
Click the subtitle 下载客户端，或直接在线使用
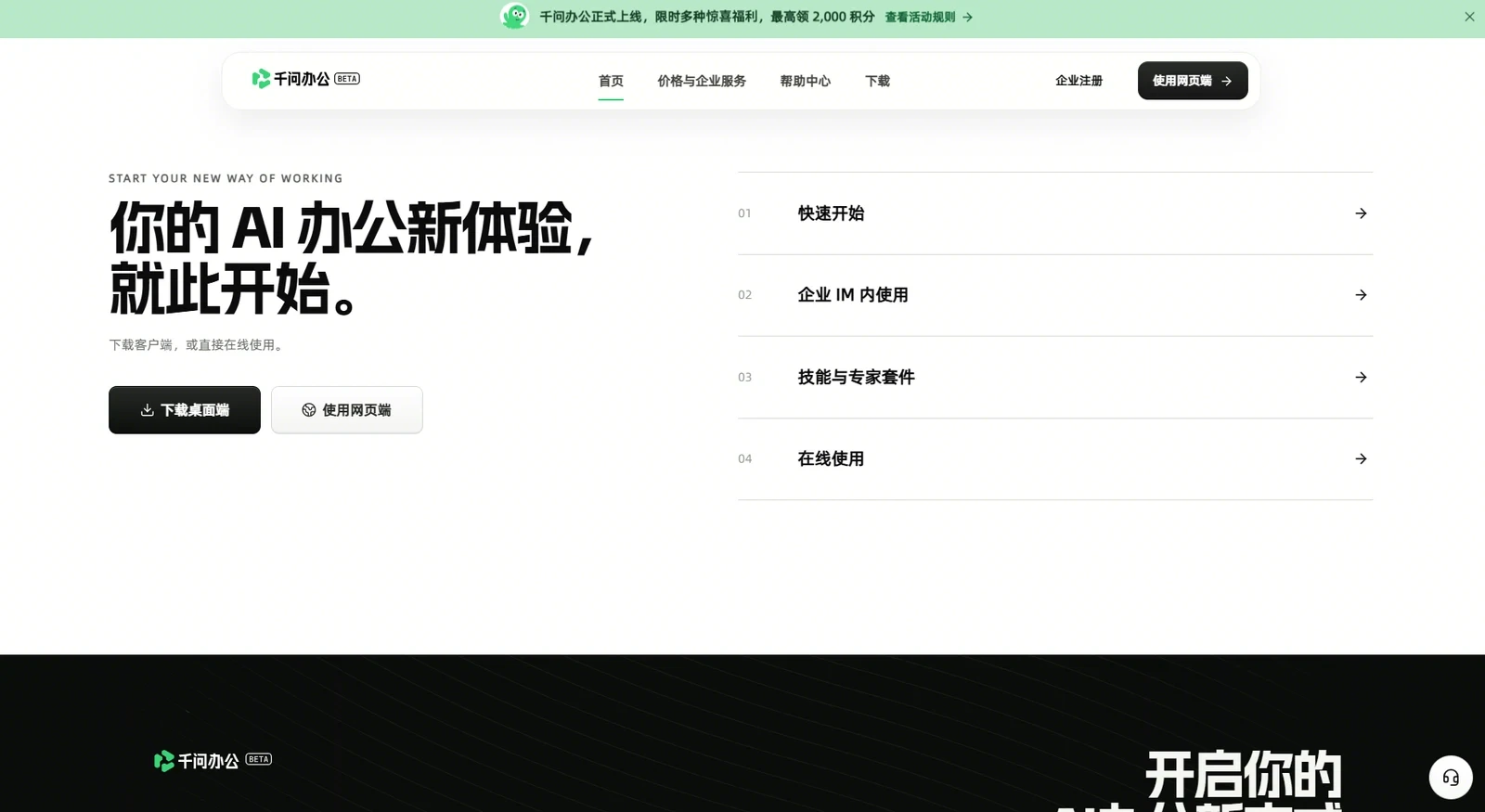coord(196,345)
